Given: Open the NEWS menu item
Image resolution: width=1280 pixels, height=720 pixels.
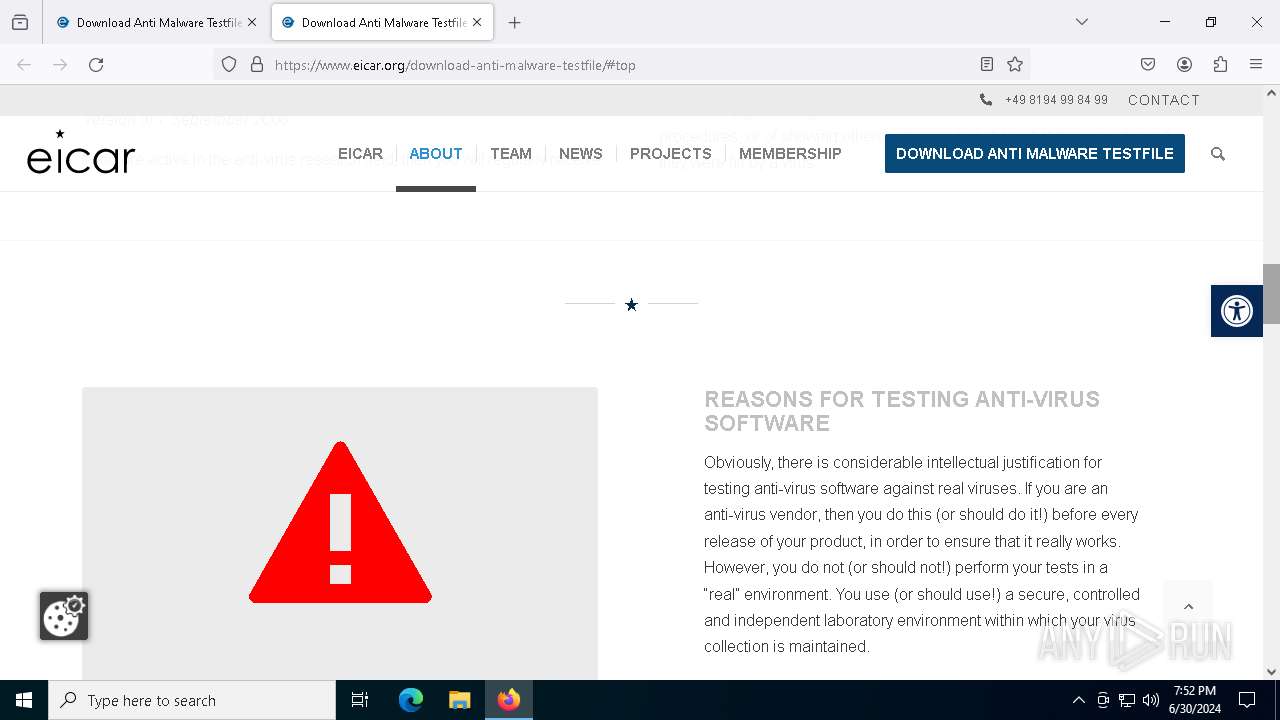Looking at the screenshot, I should [581, 154].
